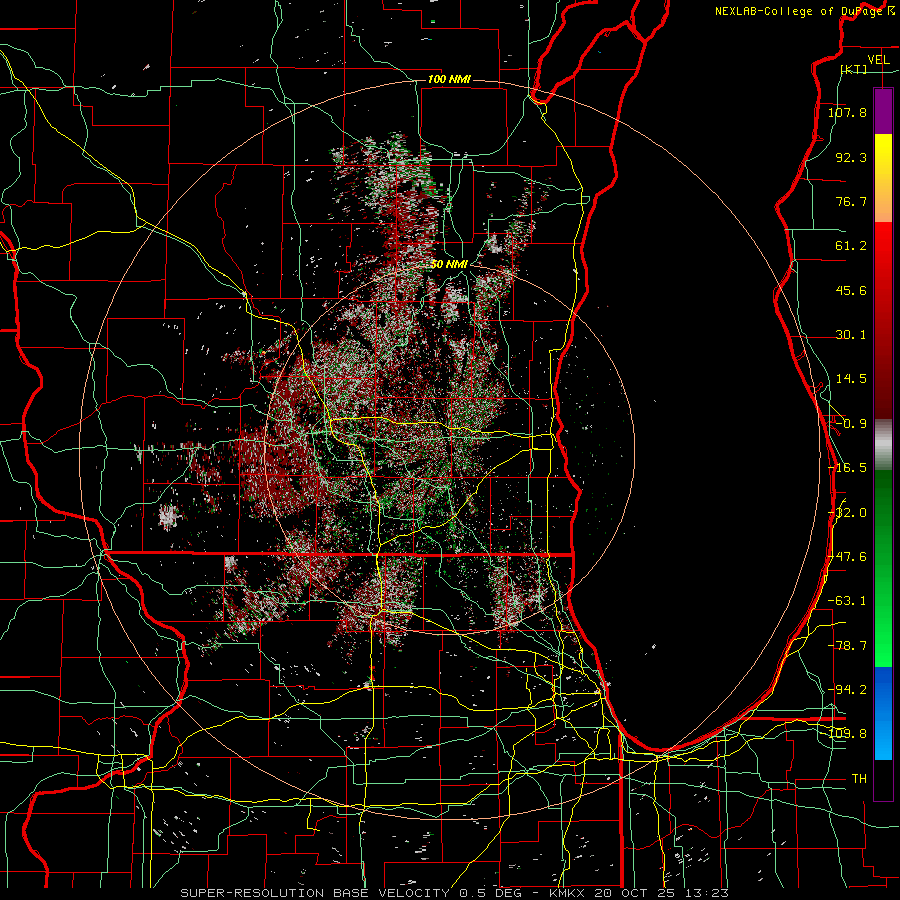The height and width of the screenshot is (900, 900).
Task: Click the 14.5 velocity scale value
Action: point(851,379)
